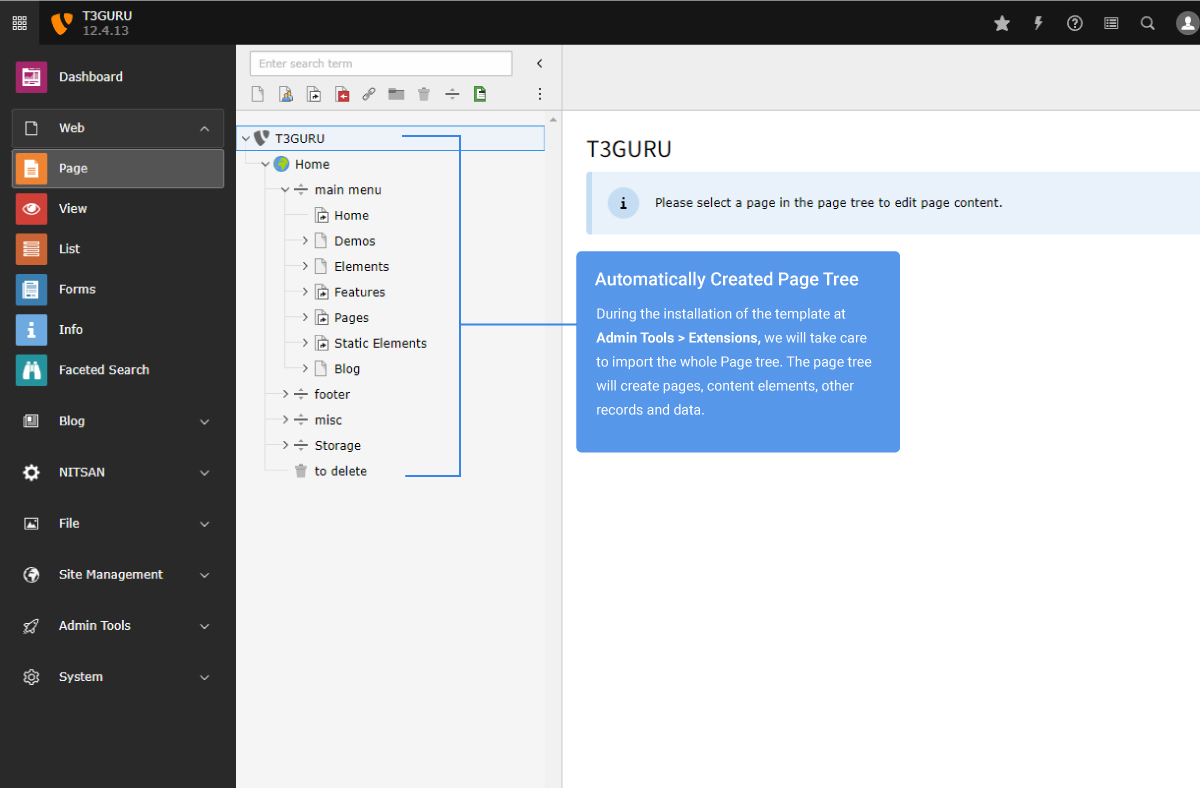Image resolution: width=1200 pixels, height=788 pixels.
Task: Switch to the View module
Action: [x=117, y=208]
